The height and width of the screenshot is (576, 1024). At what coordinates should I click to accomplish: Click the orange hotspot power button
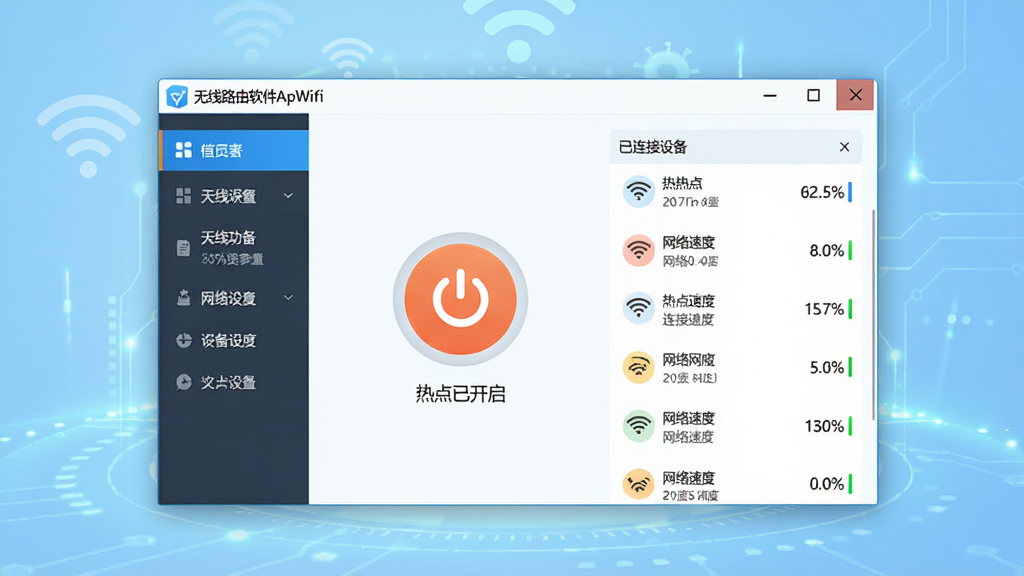460,300
